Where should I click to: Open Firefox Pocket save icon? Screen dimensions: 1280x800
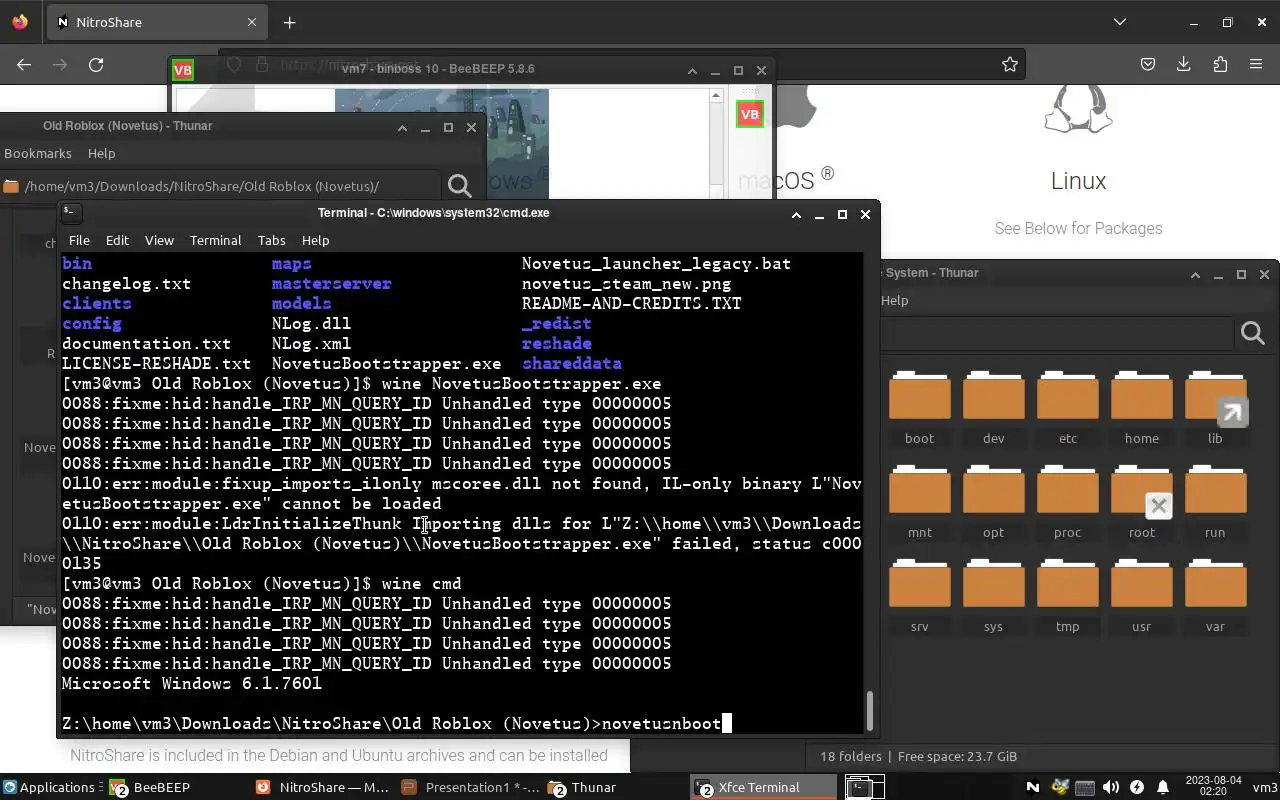[x=1148, y=64]
